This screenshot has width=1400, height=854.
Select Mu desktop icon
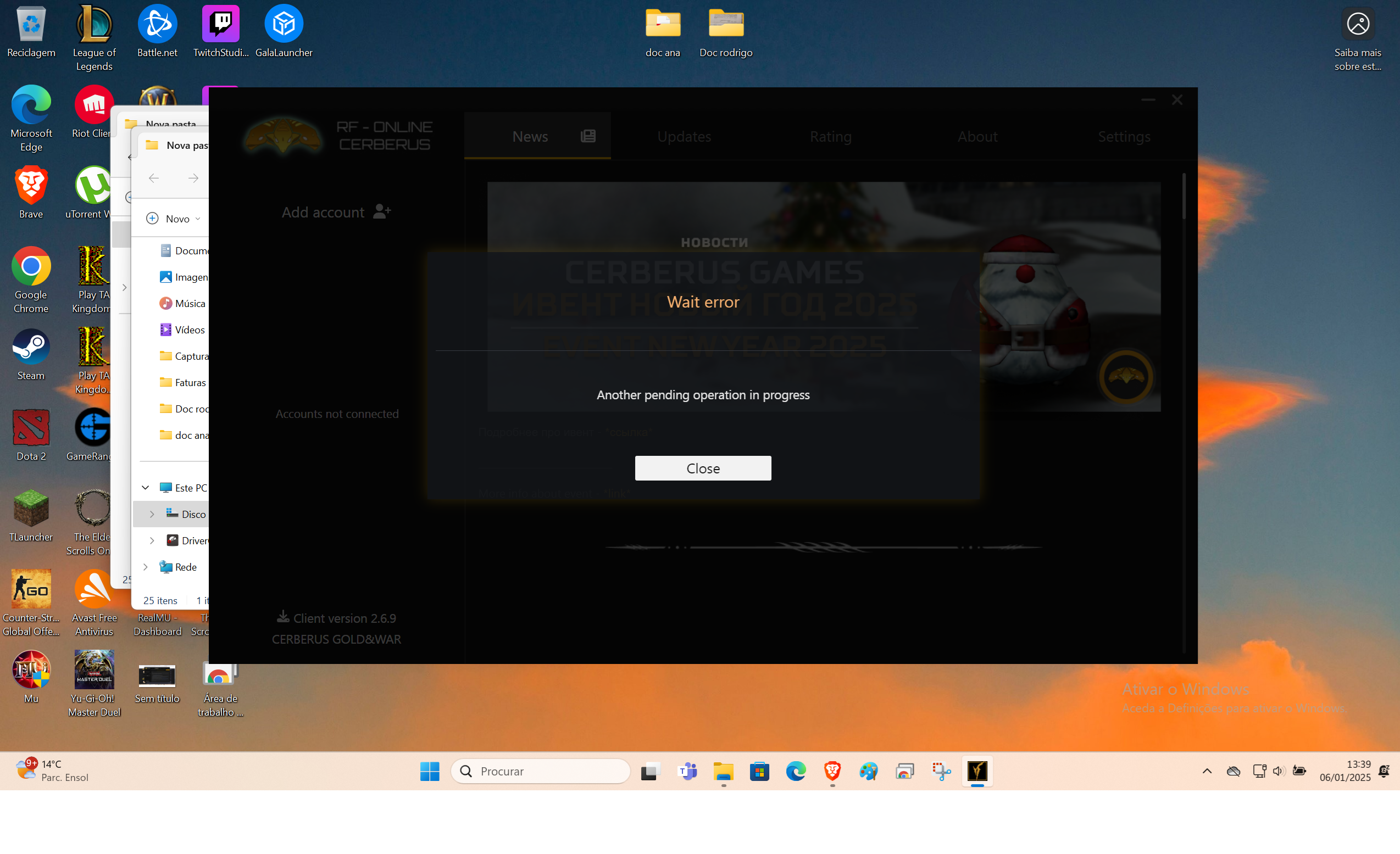31,677
